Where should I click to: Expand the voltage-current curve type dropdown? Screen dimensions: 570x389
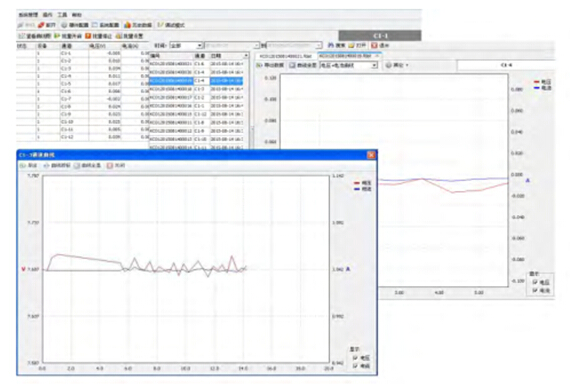coord(374,65)
